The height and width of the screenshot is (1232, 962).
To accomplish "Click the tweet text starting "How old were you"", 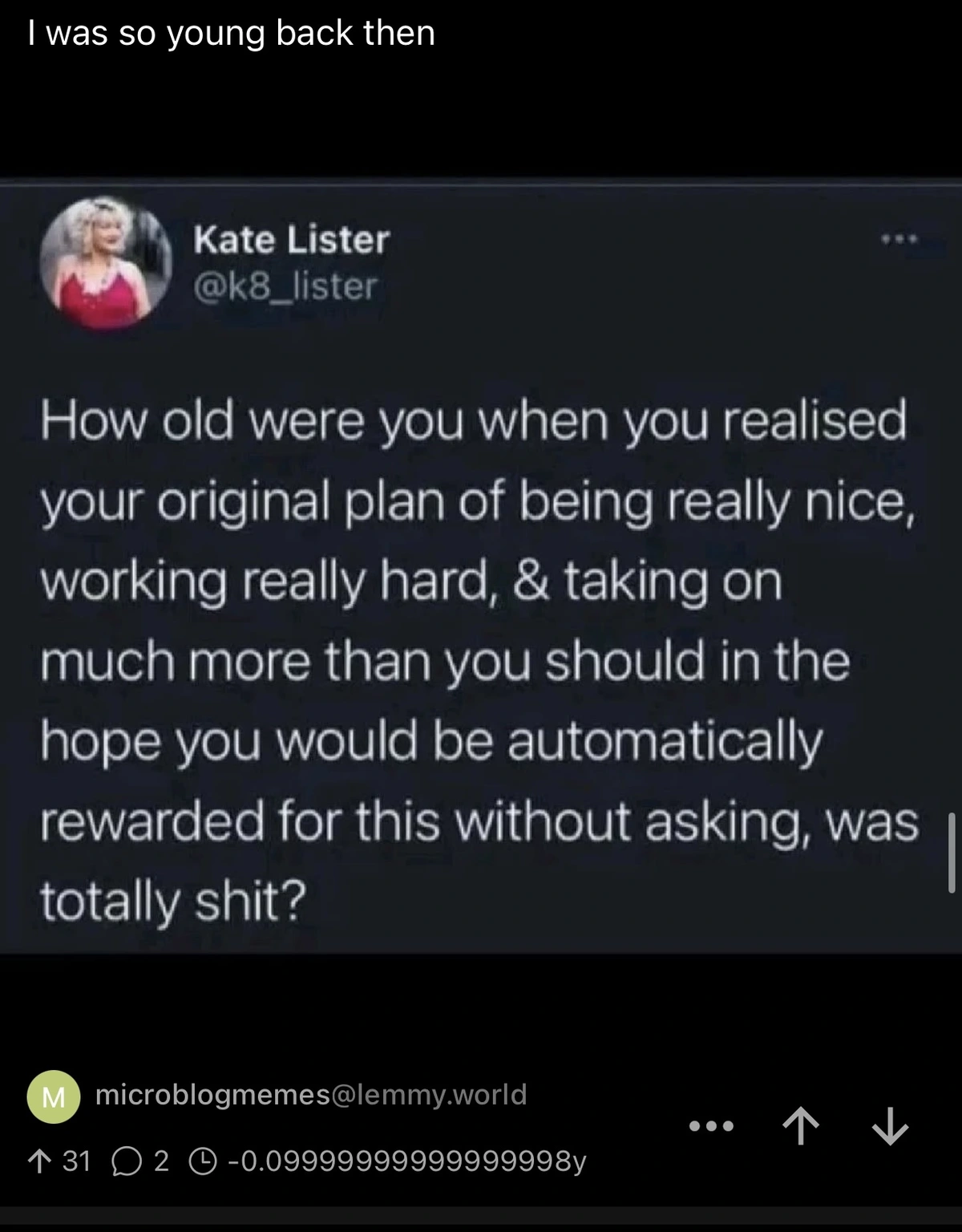I will coord(473,420).
